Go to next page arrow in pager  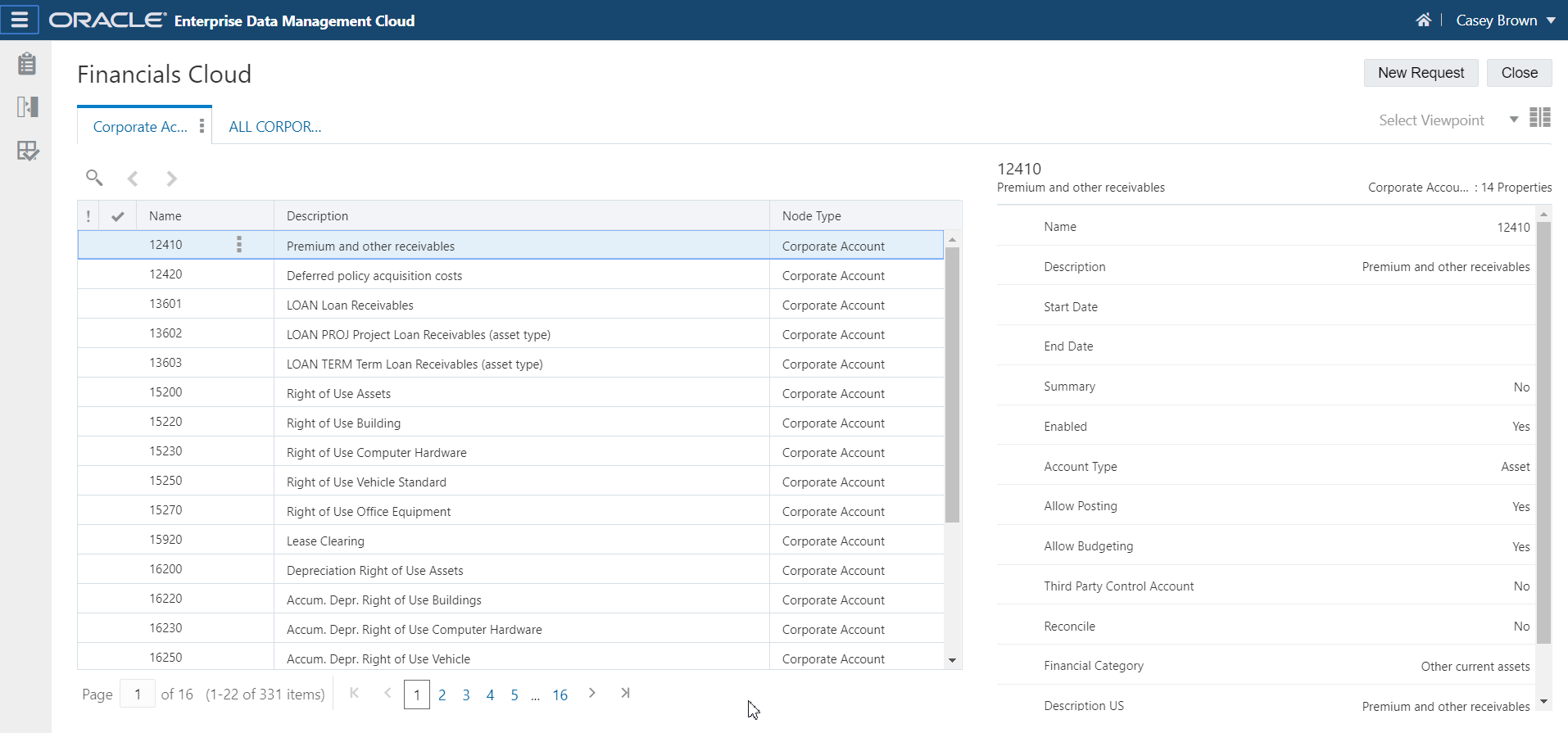click(592, 693)
